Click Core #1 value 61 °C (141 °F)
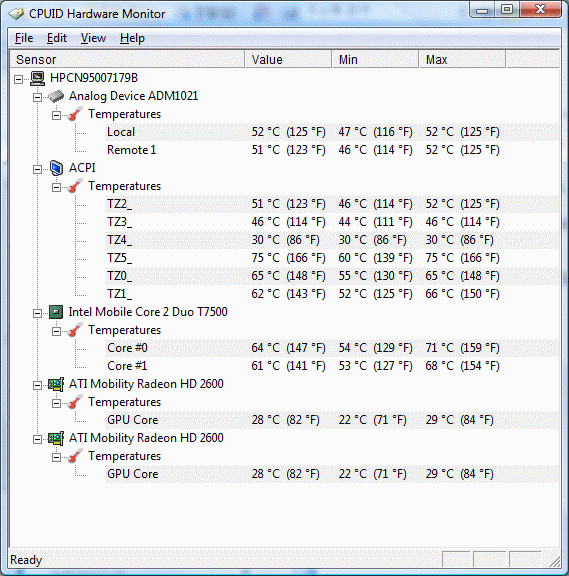This screenshot has height=576, width=569. (288, 366)
